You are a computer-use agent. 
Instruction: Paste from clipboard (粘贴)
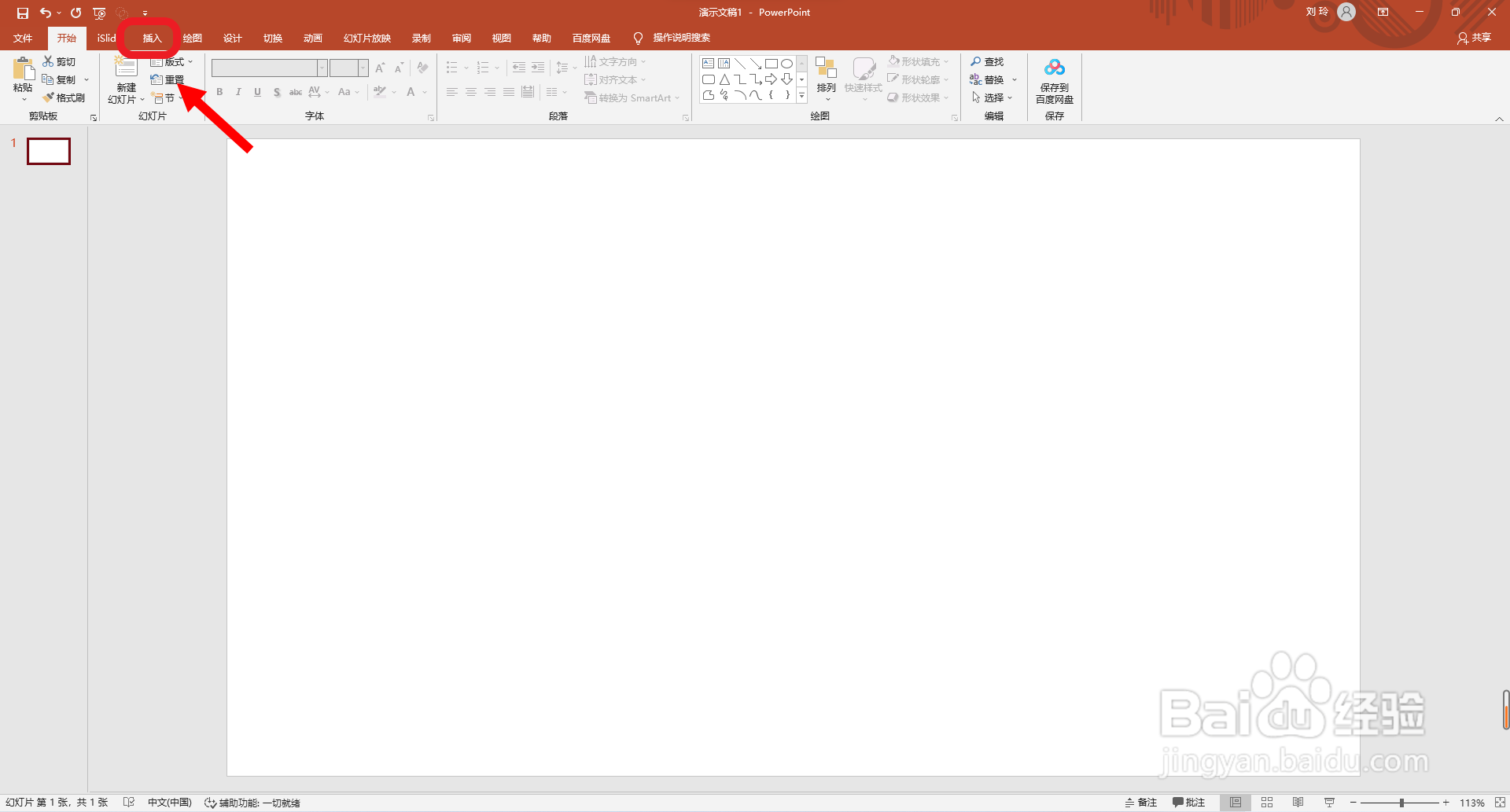coord(24,79)
